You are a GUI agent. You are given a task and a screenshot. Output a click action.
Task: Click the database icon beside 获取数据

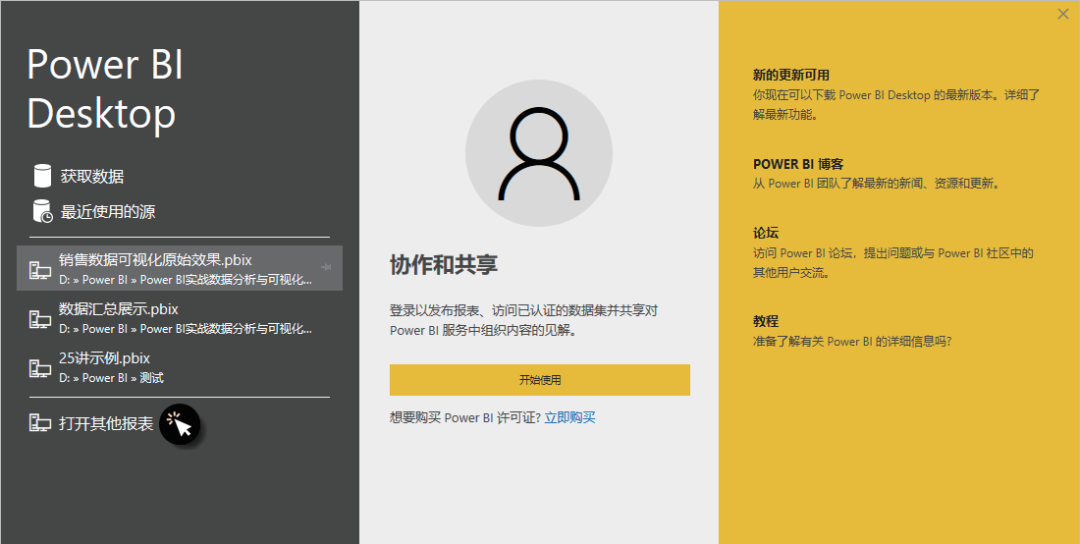tap(43, 176)
